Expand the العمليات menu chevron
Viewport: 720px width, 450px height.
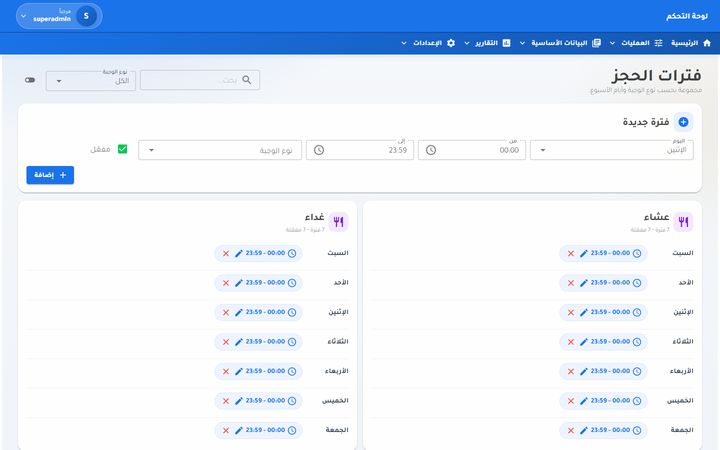[x=612, y=43]
